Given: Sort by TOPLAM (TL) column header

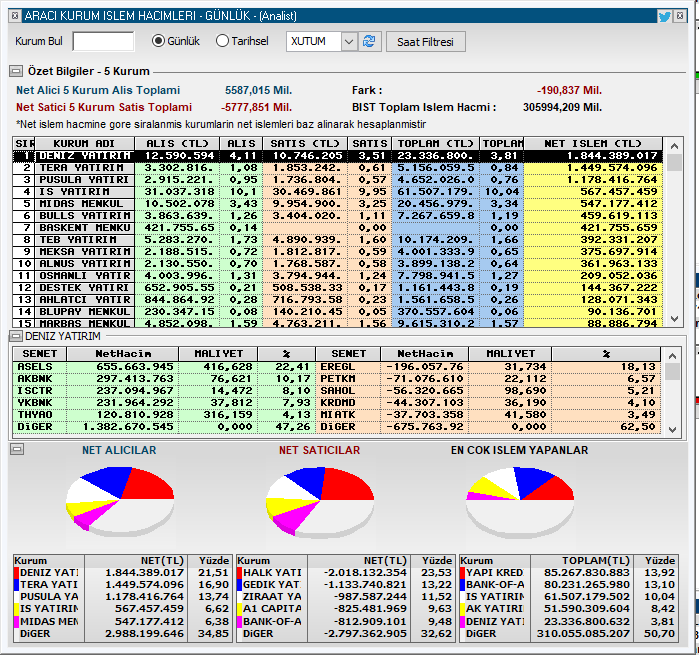Looking at the screenshot, I should point(435,144).
